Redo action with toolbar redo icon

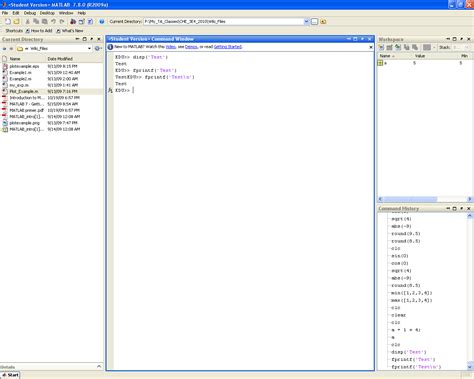(x=62, y=21)
